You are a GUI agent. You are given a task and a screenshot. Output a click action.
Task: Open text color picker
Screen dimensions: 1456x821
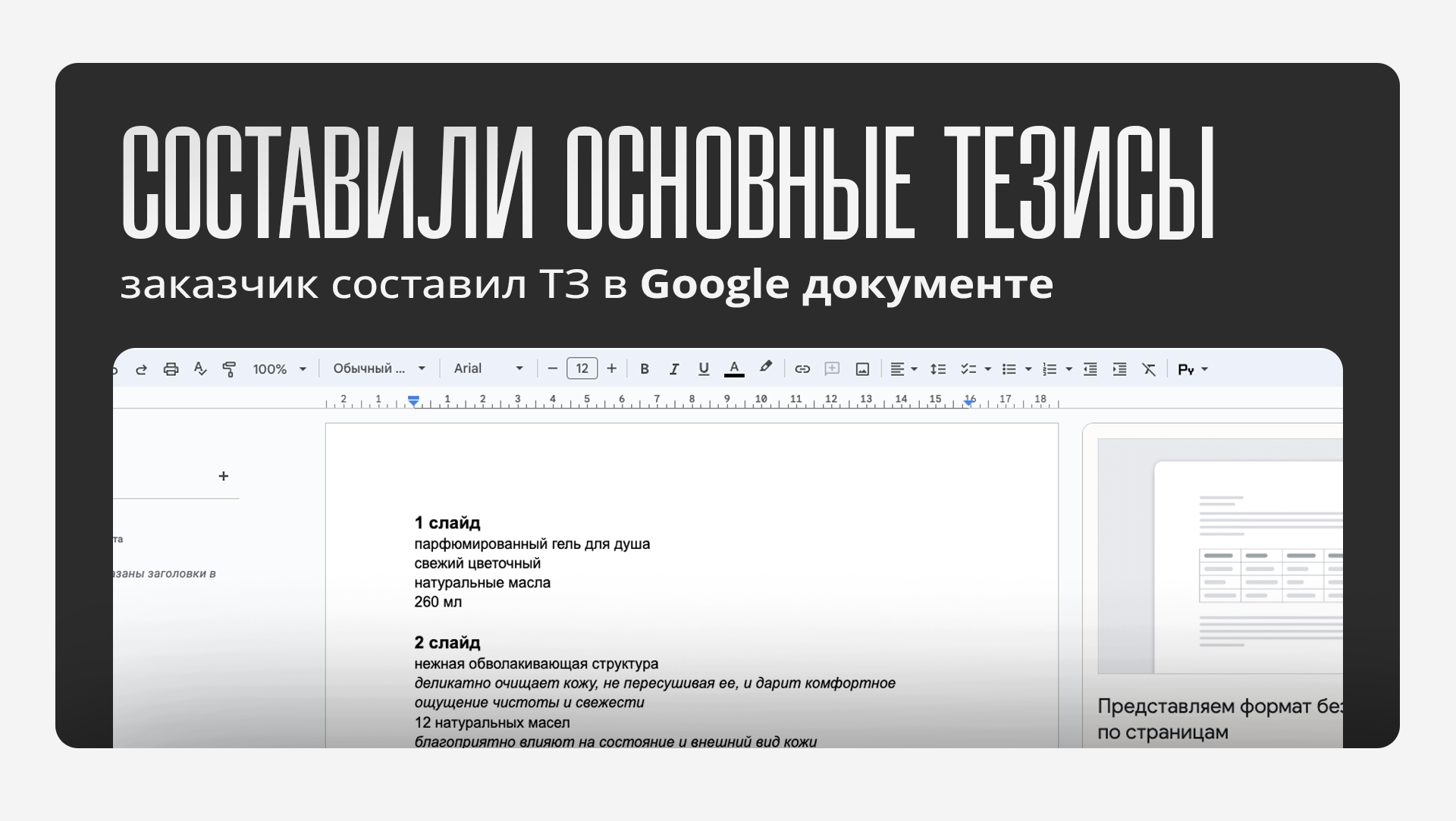(x=734, y=369)
